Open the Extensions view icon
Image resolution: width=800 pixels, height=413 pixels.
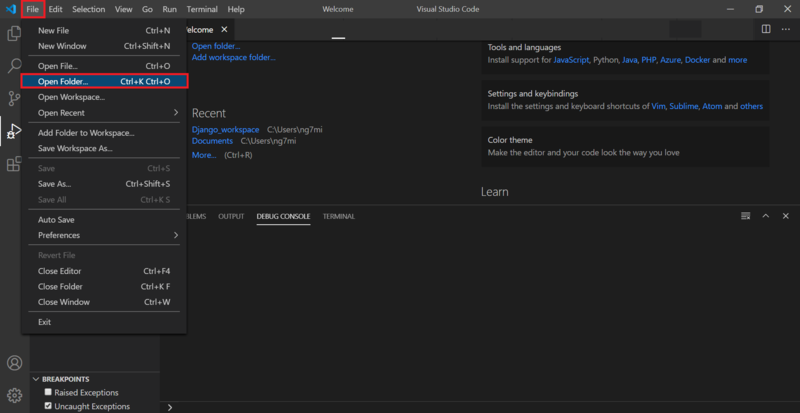tap(14, 164)
